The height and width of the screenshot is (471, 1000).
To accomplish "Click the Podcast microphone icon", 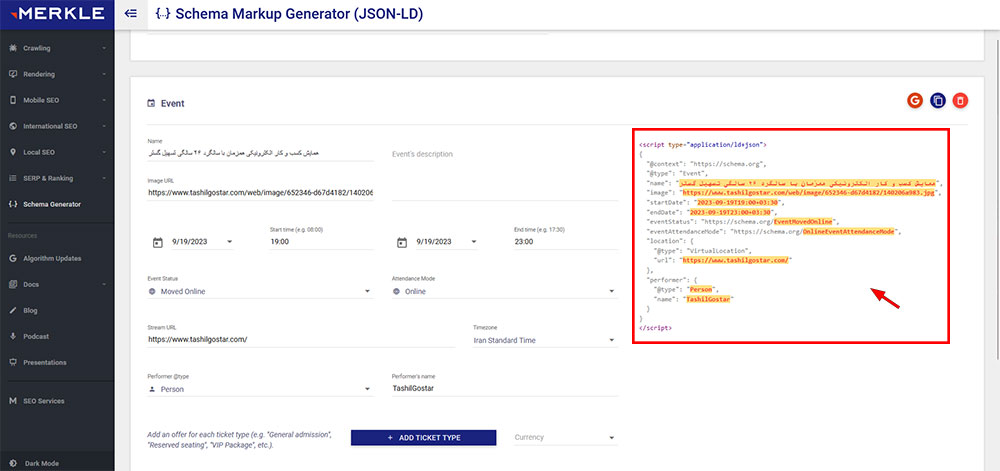I will point(13,336).
